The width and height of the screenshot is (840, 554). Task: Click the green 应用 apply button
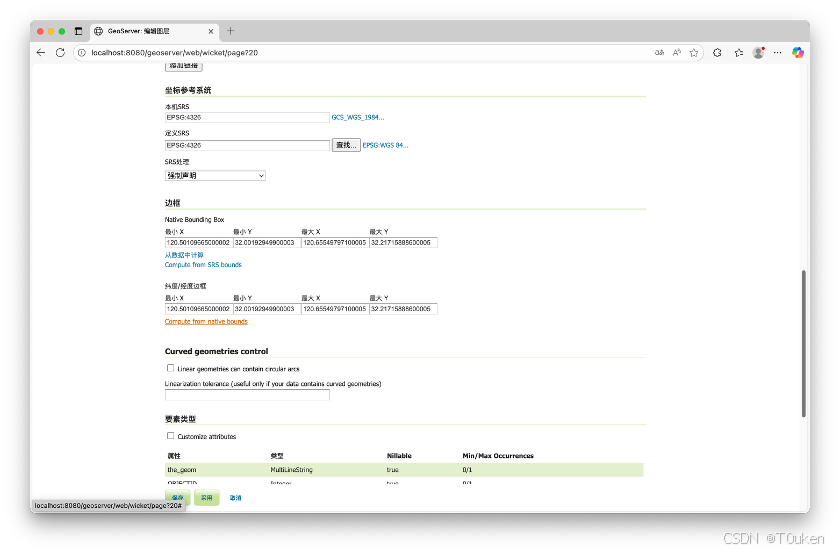(207, 498)
